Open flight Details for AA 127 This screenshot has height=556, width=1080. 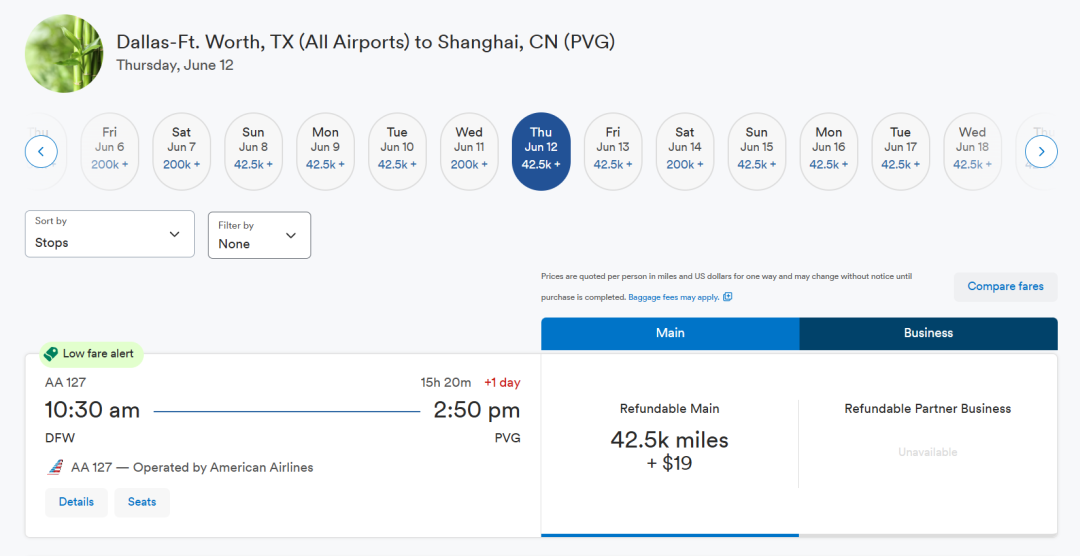(76, 502)
